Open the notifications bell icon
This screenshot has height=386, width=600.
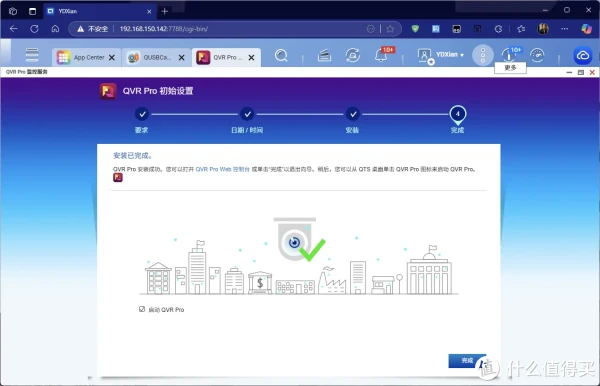pos(381,56)
